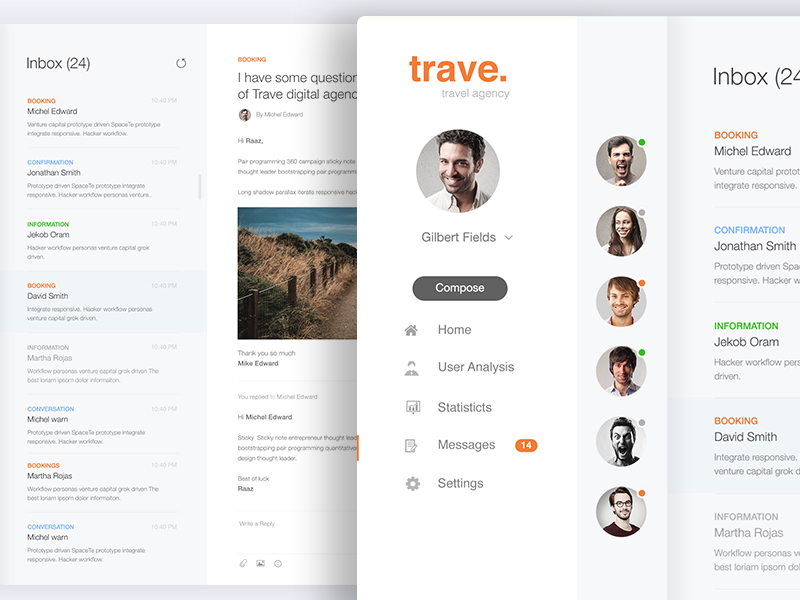Image resolution: width=800 pixels, height=600 pixels.
Task: Click the Home house icon
Action: [411, 330]
